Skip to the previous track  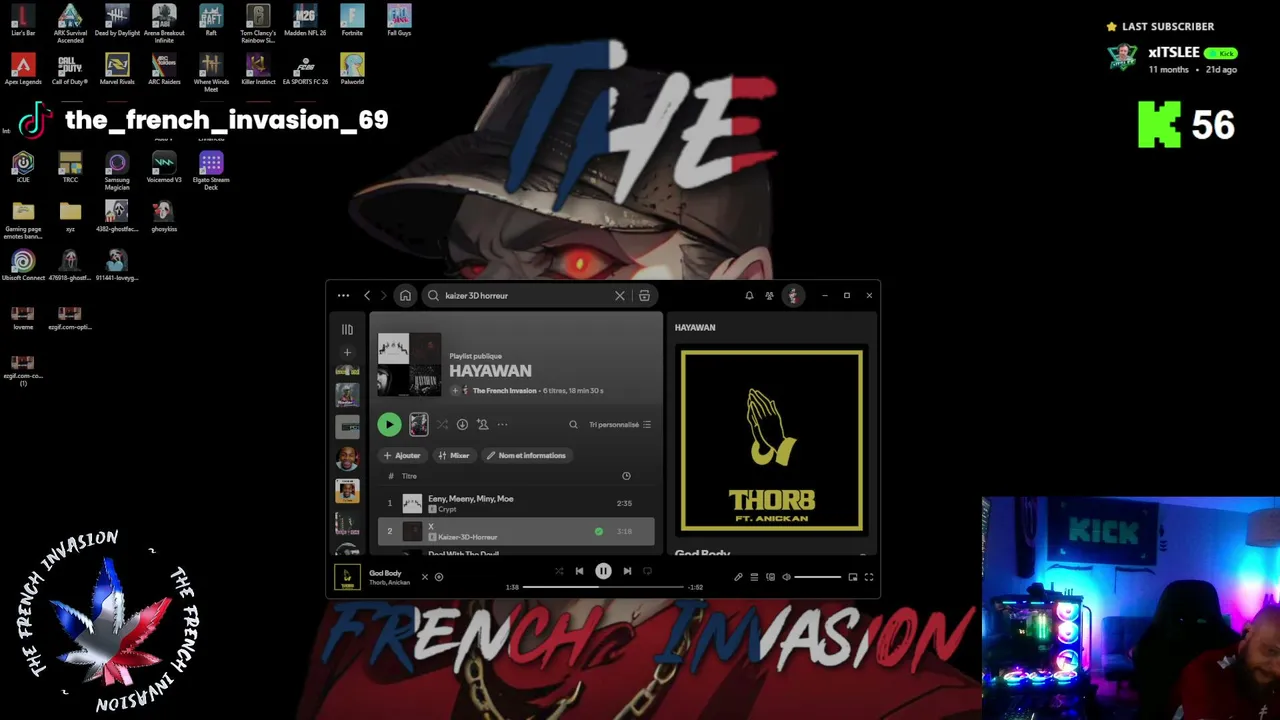(579, 571)
